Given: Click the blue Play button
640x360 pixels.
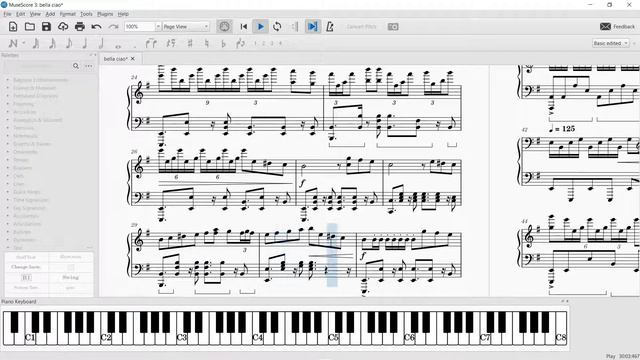Looking at the screenshot, I should pos(260,27).
